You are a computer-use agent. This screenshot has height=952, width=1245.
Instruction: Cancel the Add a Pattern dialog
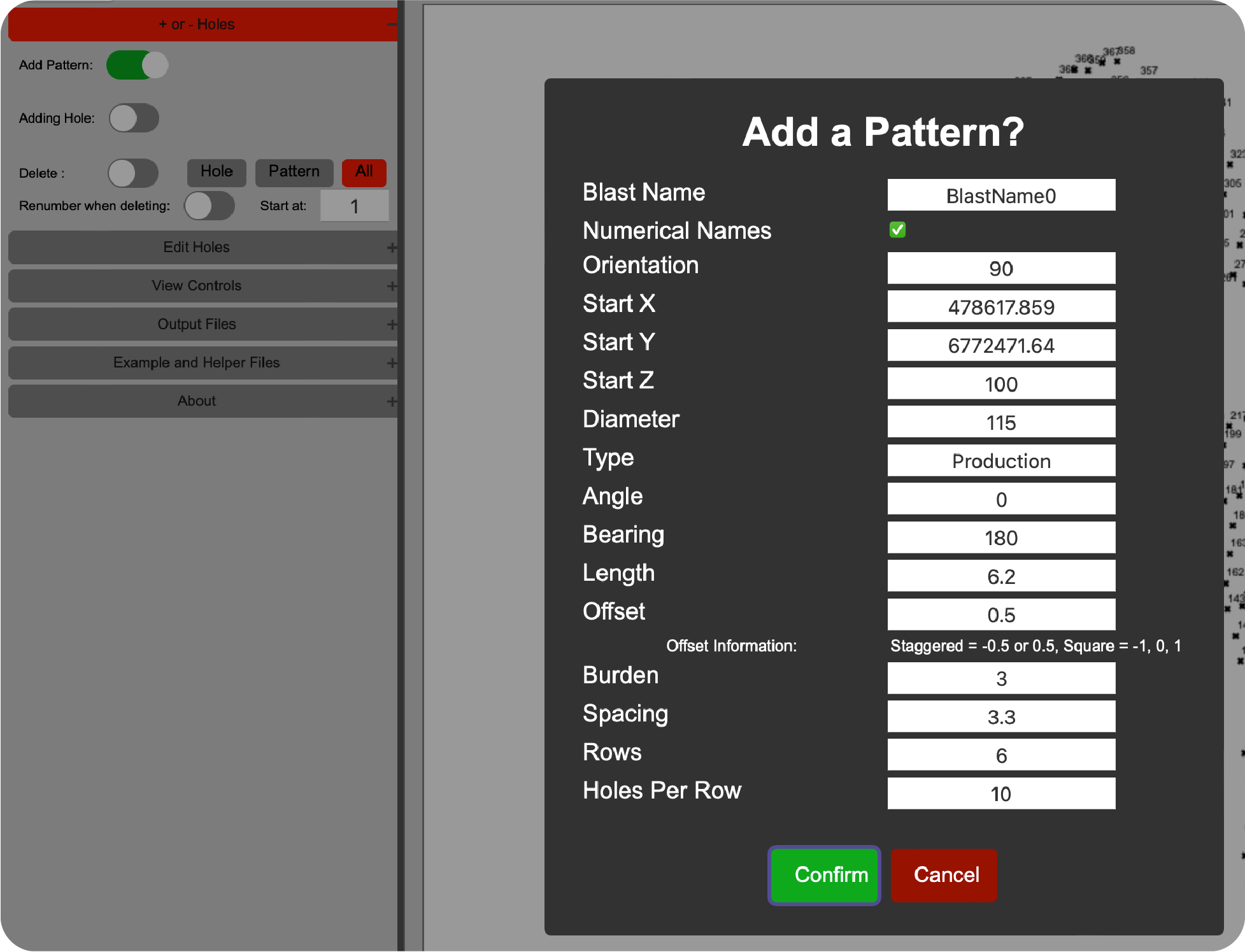[x=944, y=875]
